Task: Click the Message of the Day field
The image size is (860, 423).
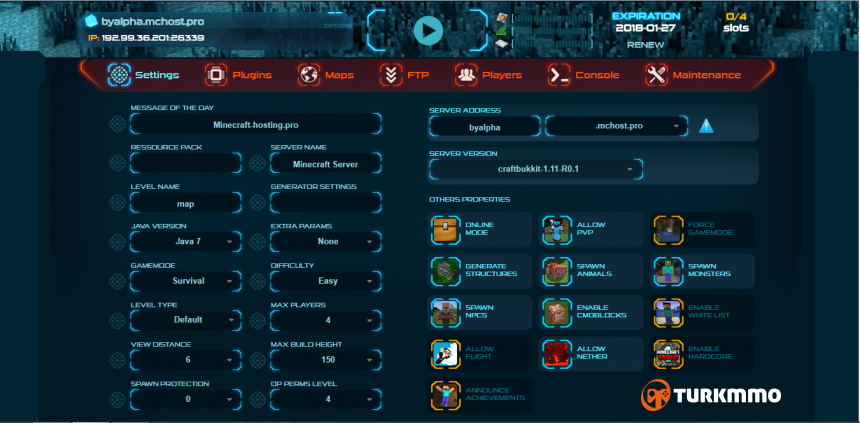Action: [256, 125]
